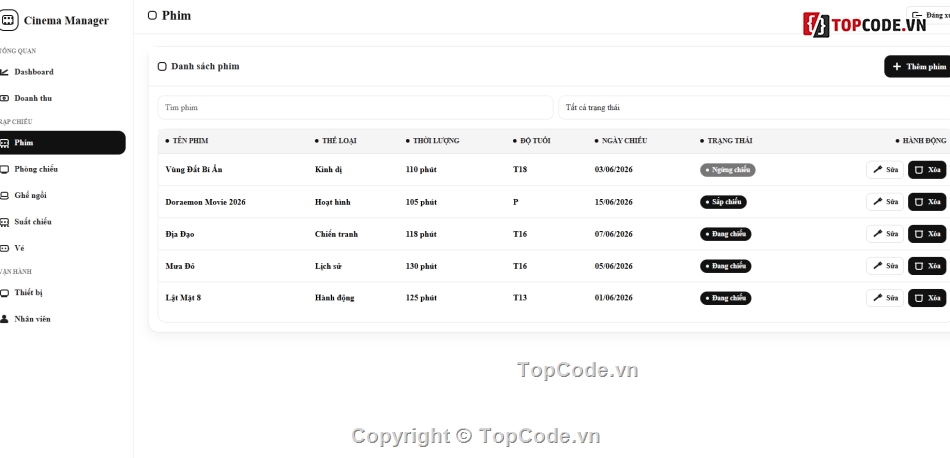Click Đang chiếu badge for Địa Đạo
Screen dimensions: 950x458
point(725,234)
